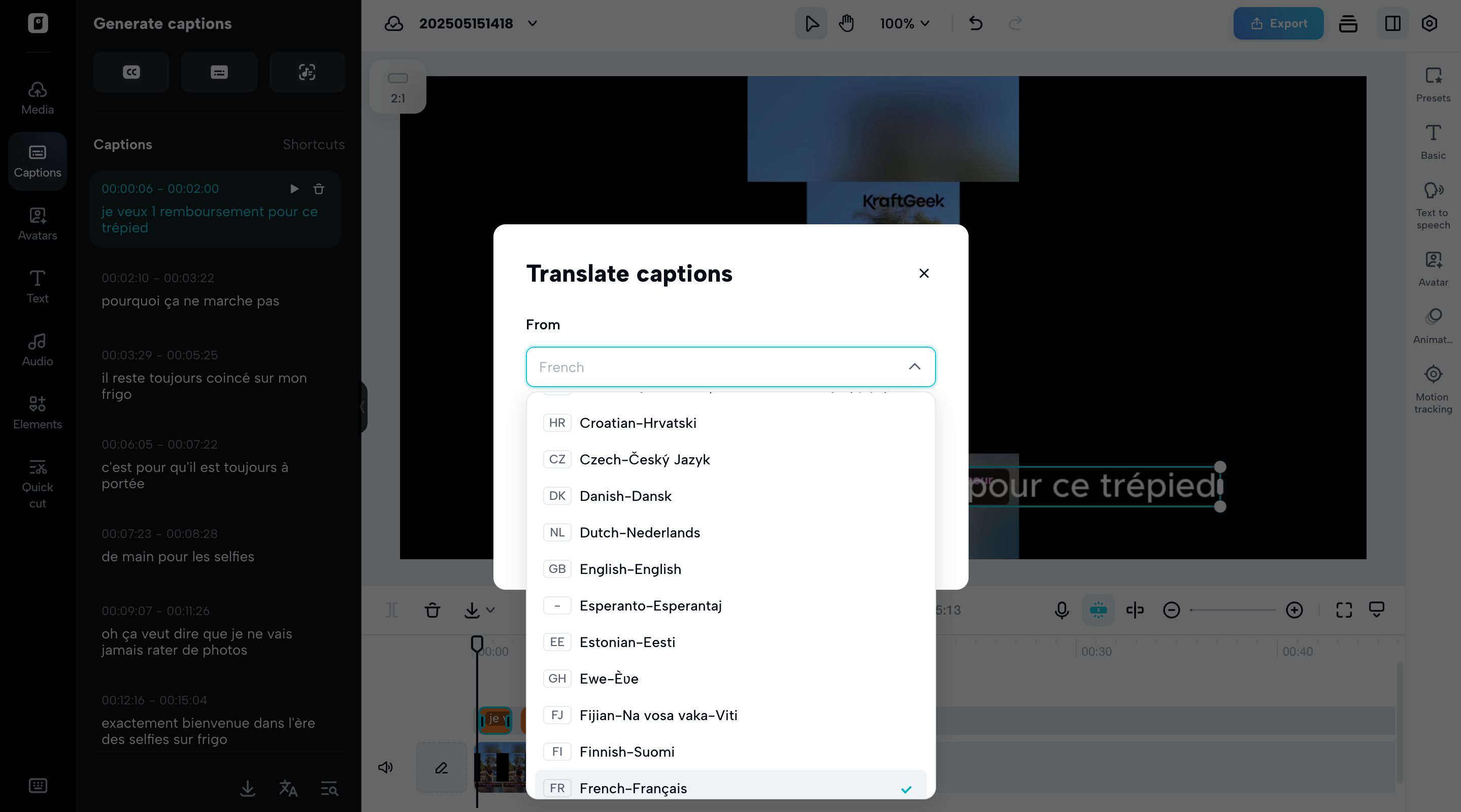This screenshot has height=812, width=1461.
Task: Switch to the Captions tab in the sidebar
Action: pos(37,161)
